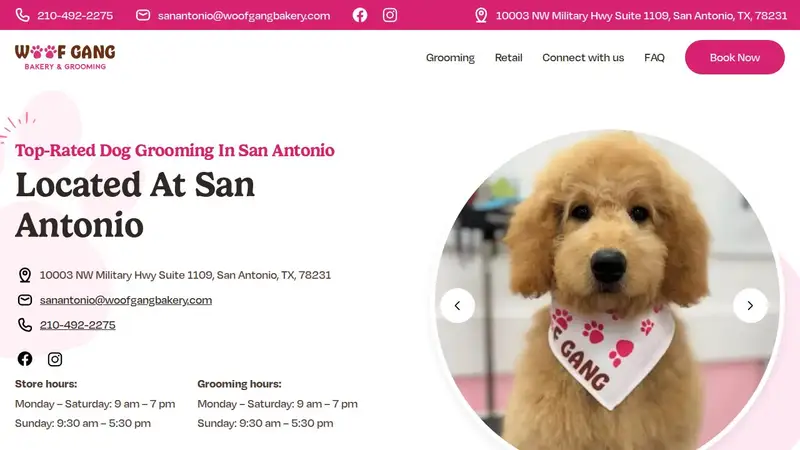The image size is (800, 450).
Task: Open Facebook from the pink top bar
Action: (360, 15)
